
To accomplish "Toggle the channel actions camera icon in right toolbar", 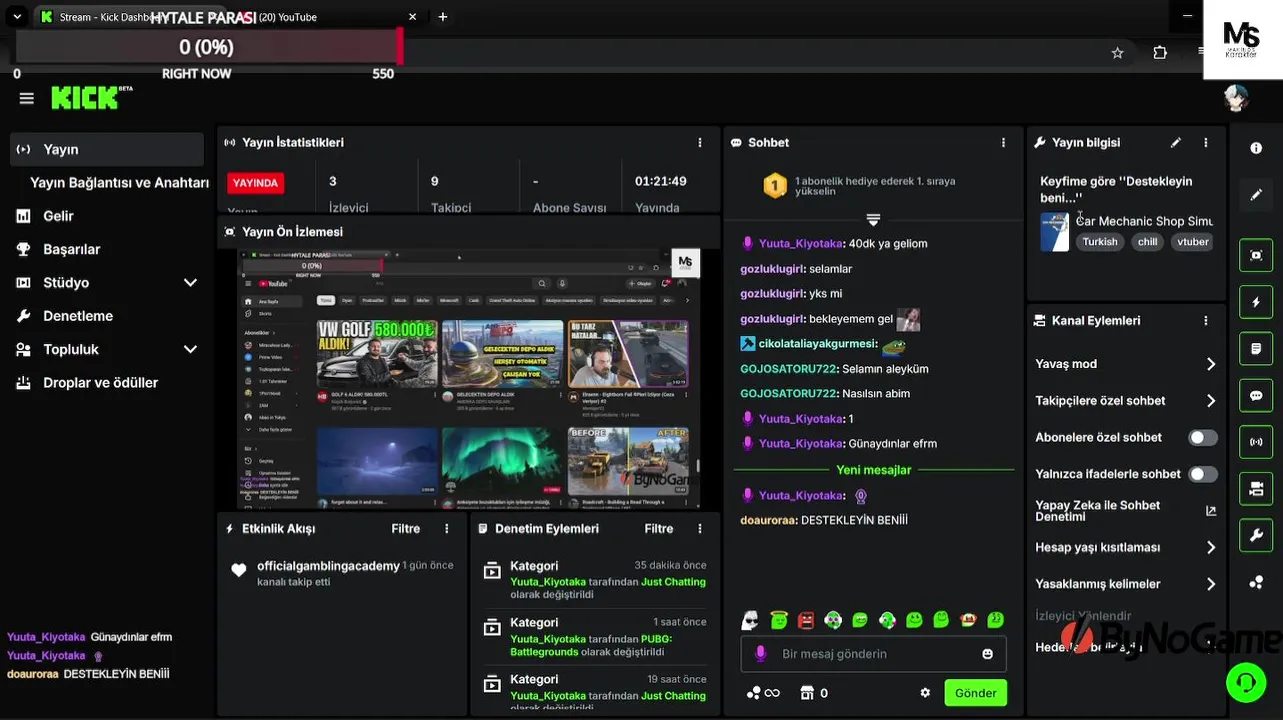I will click(x=1256, y=488).
